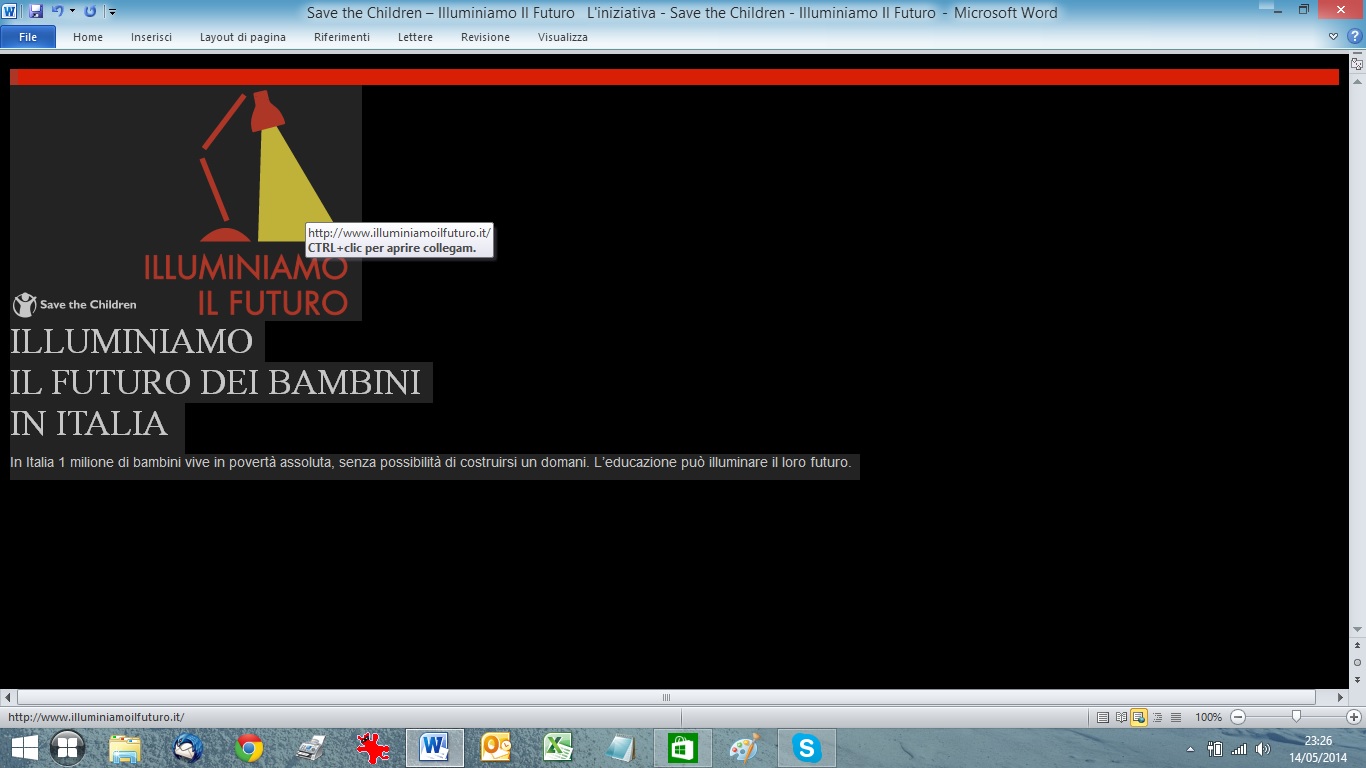The width and height of the screenshot is (1366, 768).
Task: Open Skype from the taskbar
Action: pyautogui.click(x=807, y=748)
